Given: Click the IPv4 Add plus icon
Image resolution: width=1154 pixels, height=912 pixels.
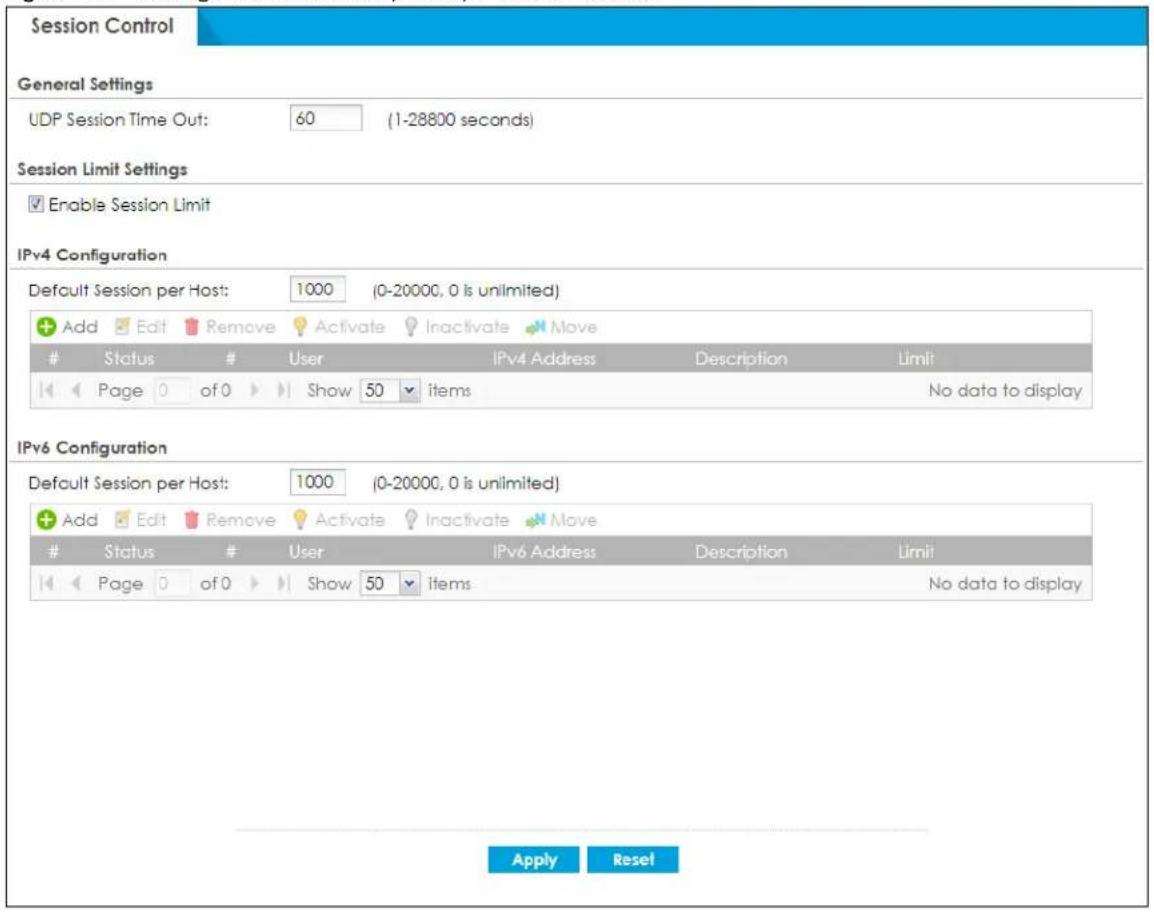Looking at the screenshot, I should coord(46,327).
